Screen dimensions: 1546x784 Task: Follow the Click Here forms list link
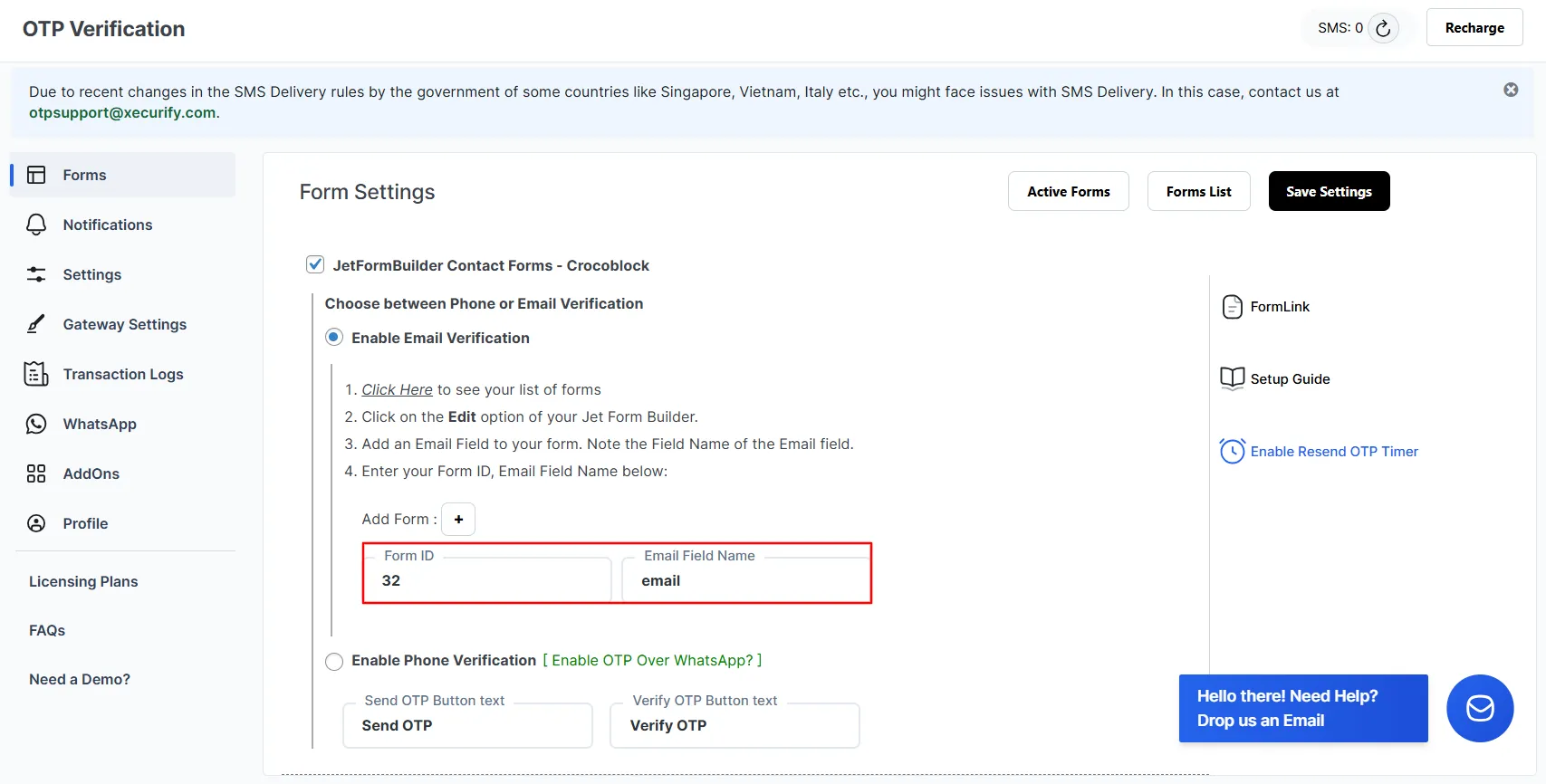pos(397,389)
